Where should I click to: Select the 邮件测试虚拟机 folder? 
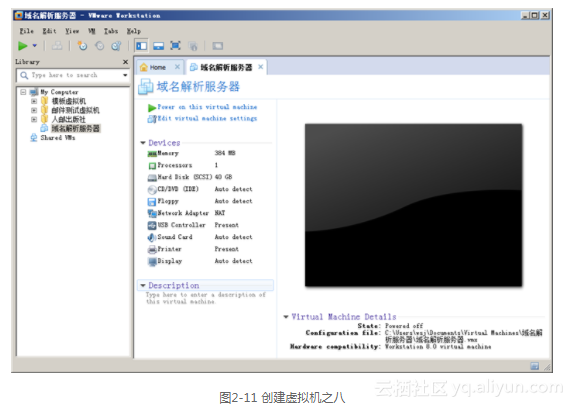75,110
